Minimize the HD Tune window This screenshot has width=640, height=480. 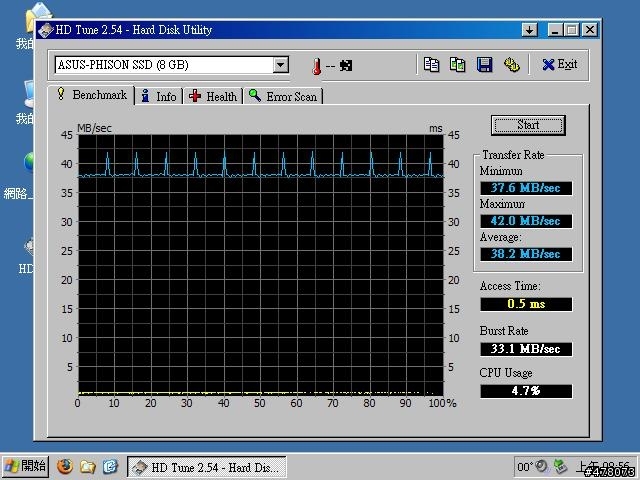coord(555,30)
